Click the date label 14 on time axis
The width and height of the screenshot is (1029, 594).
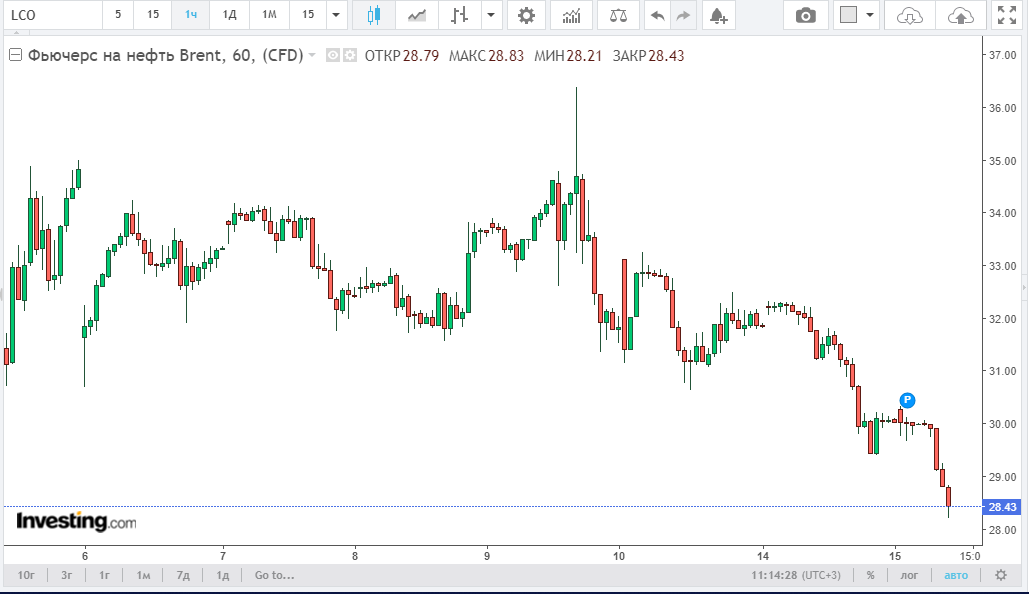point(764,556)
